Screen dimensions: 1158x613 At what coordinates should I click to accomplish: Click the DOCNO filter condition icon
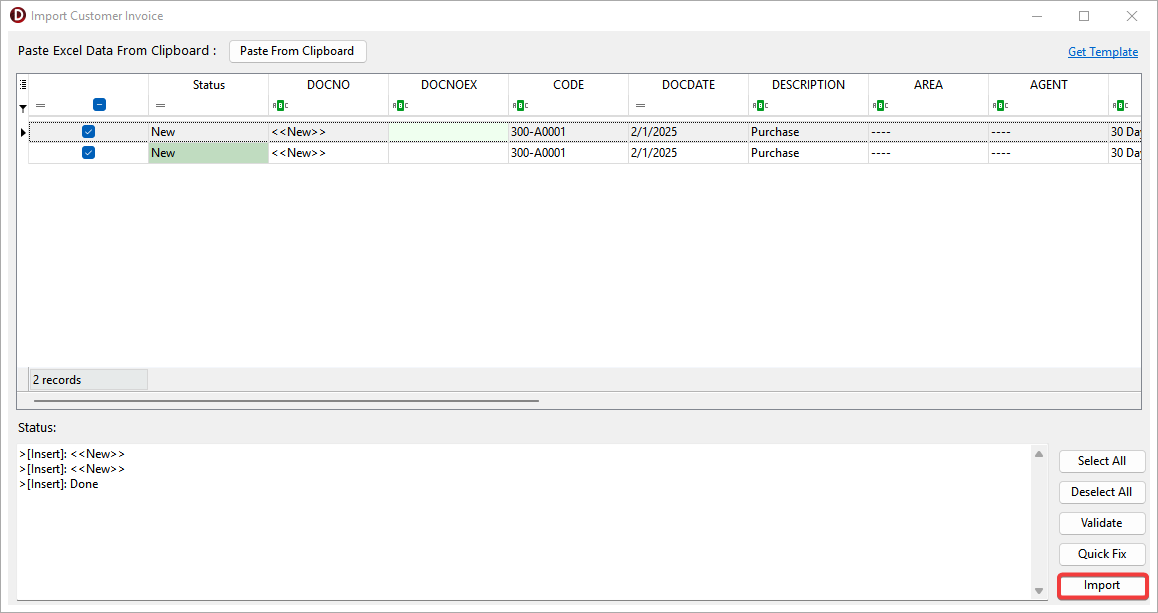pyautogui.click(x=280, y=105)
